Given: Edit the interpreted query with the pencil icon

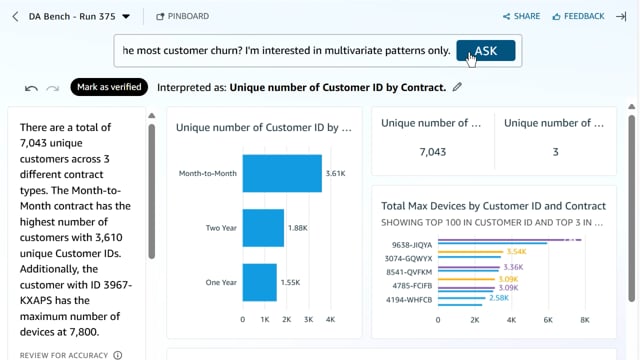Looking at the screenshot, I should pos(457,87).
